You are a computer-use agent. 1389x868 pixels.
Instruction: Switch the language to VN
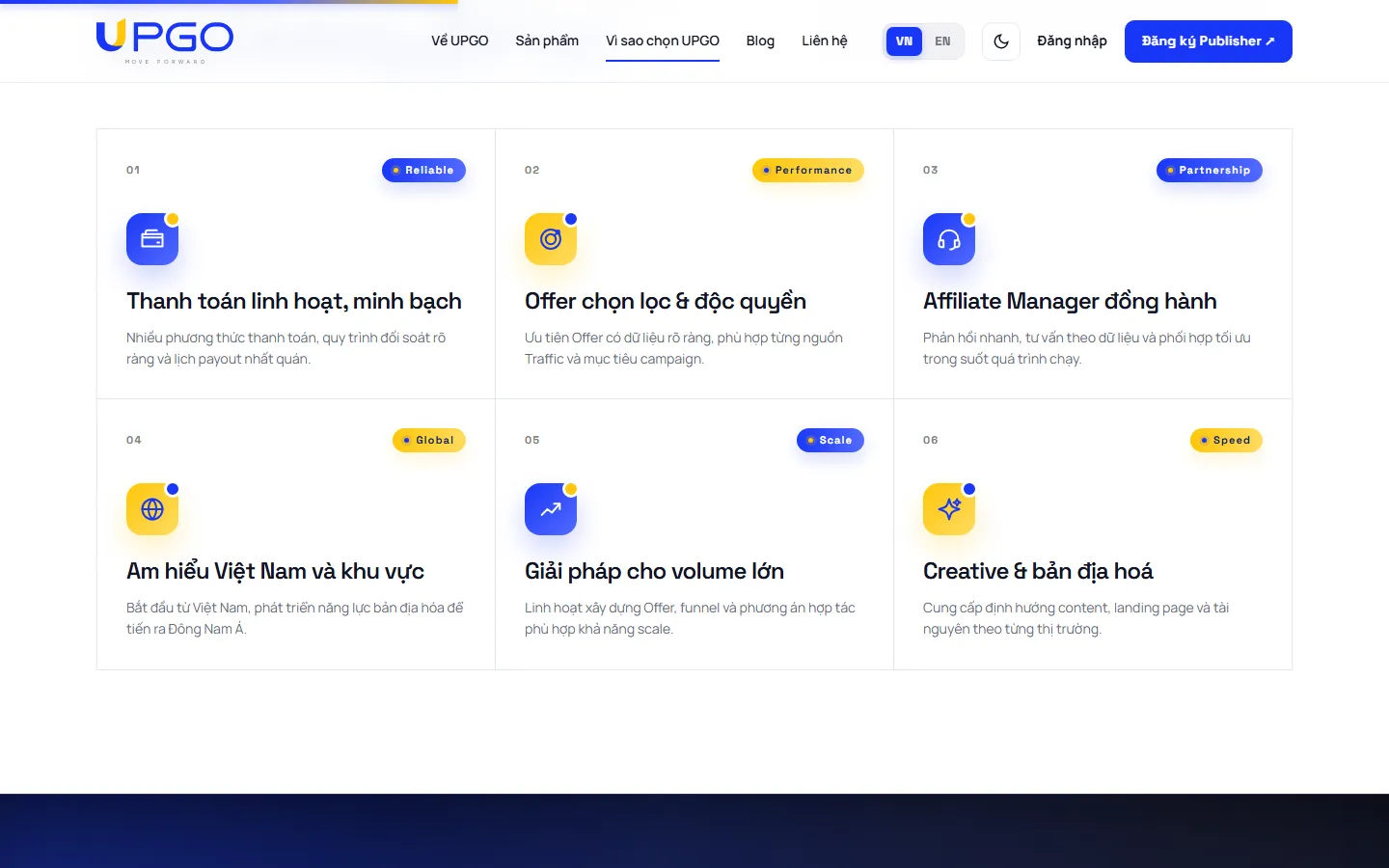[x=904, y=41]
